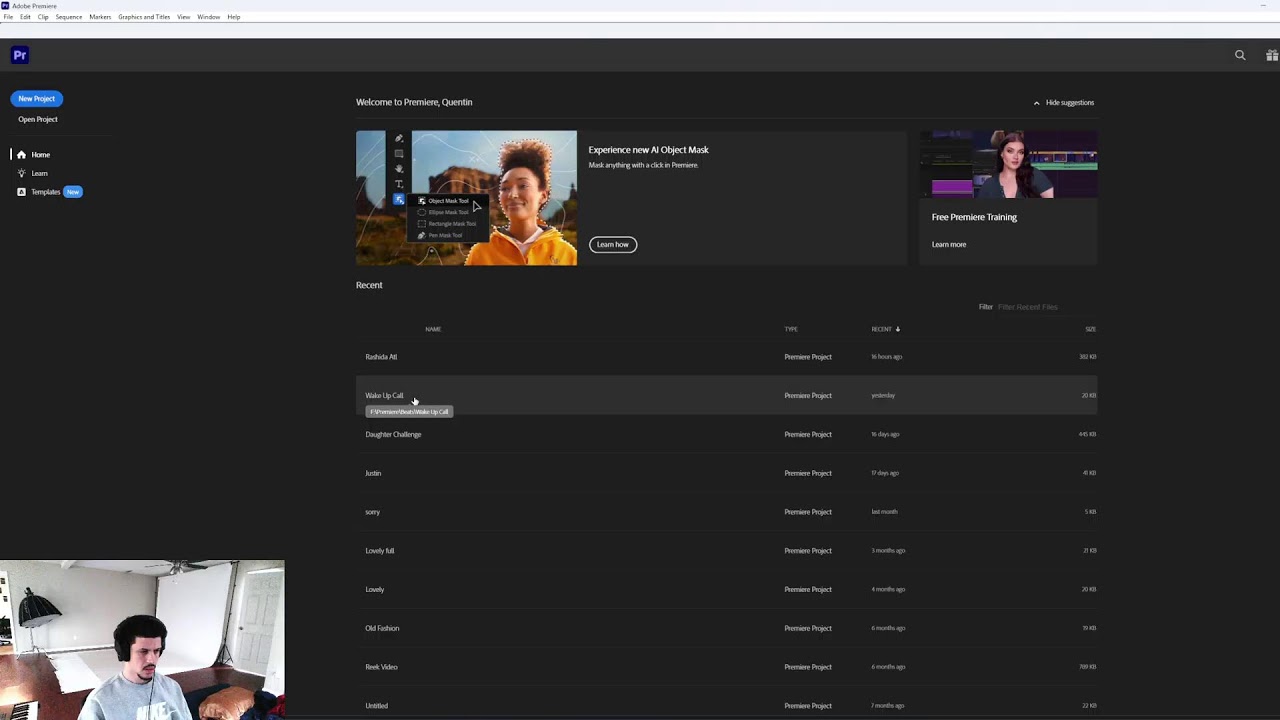Click the Free Premiere Training title

974,217
